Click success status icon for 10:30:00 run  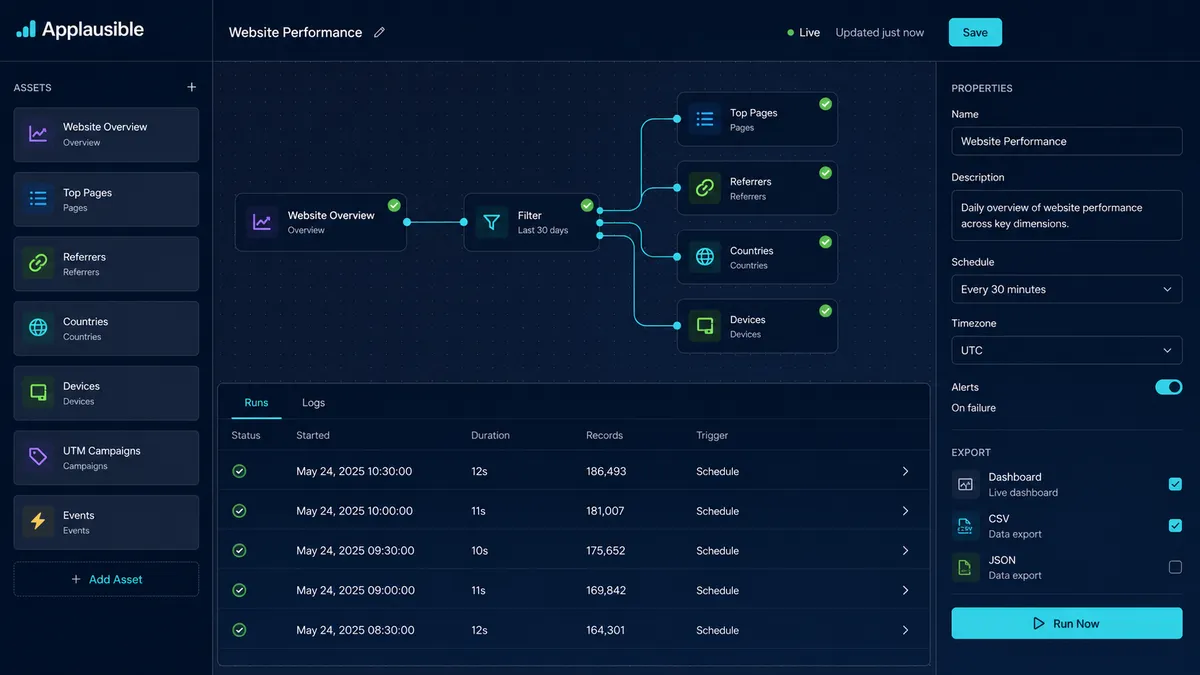[x=239, y=471]
